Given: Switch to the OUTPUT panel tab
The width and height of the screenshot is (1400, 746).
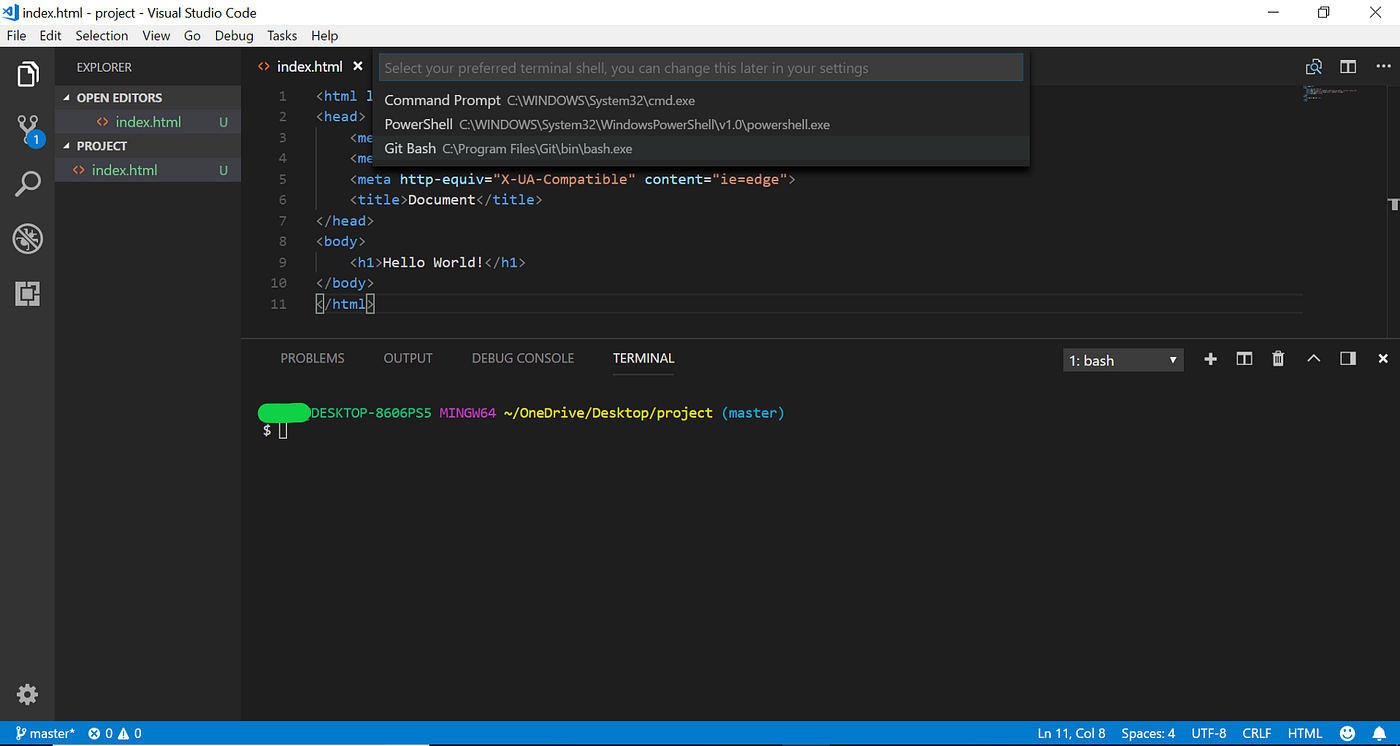Looking at the screenshot, I should click(408, 358).
